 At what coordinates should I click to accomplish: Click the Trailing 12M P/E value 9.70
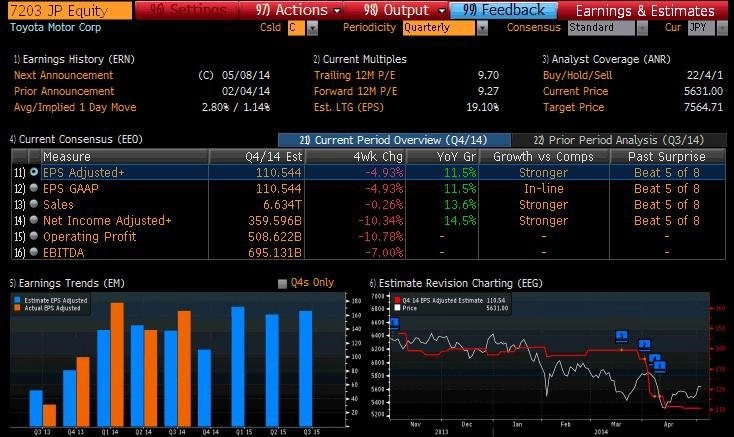[x=488, y=75]
